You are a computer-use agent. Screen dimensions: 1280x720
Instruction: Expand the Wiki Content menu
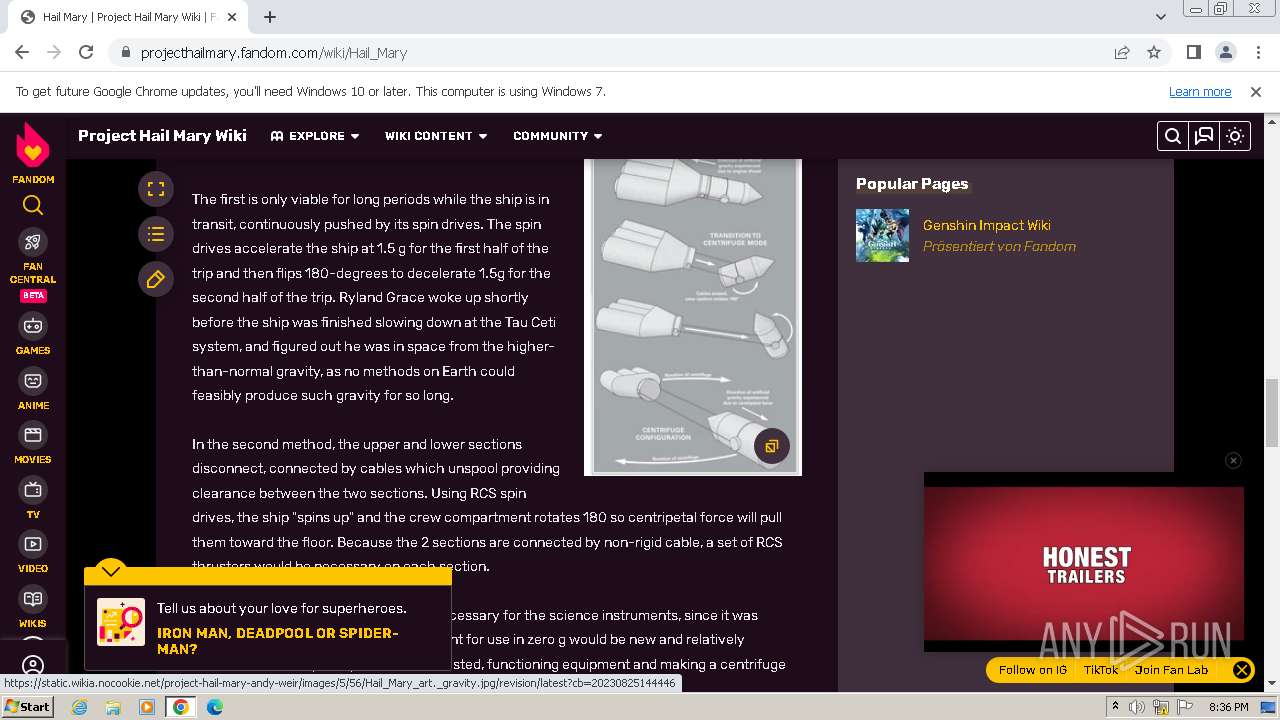click(436, 136)
